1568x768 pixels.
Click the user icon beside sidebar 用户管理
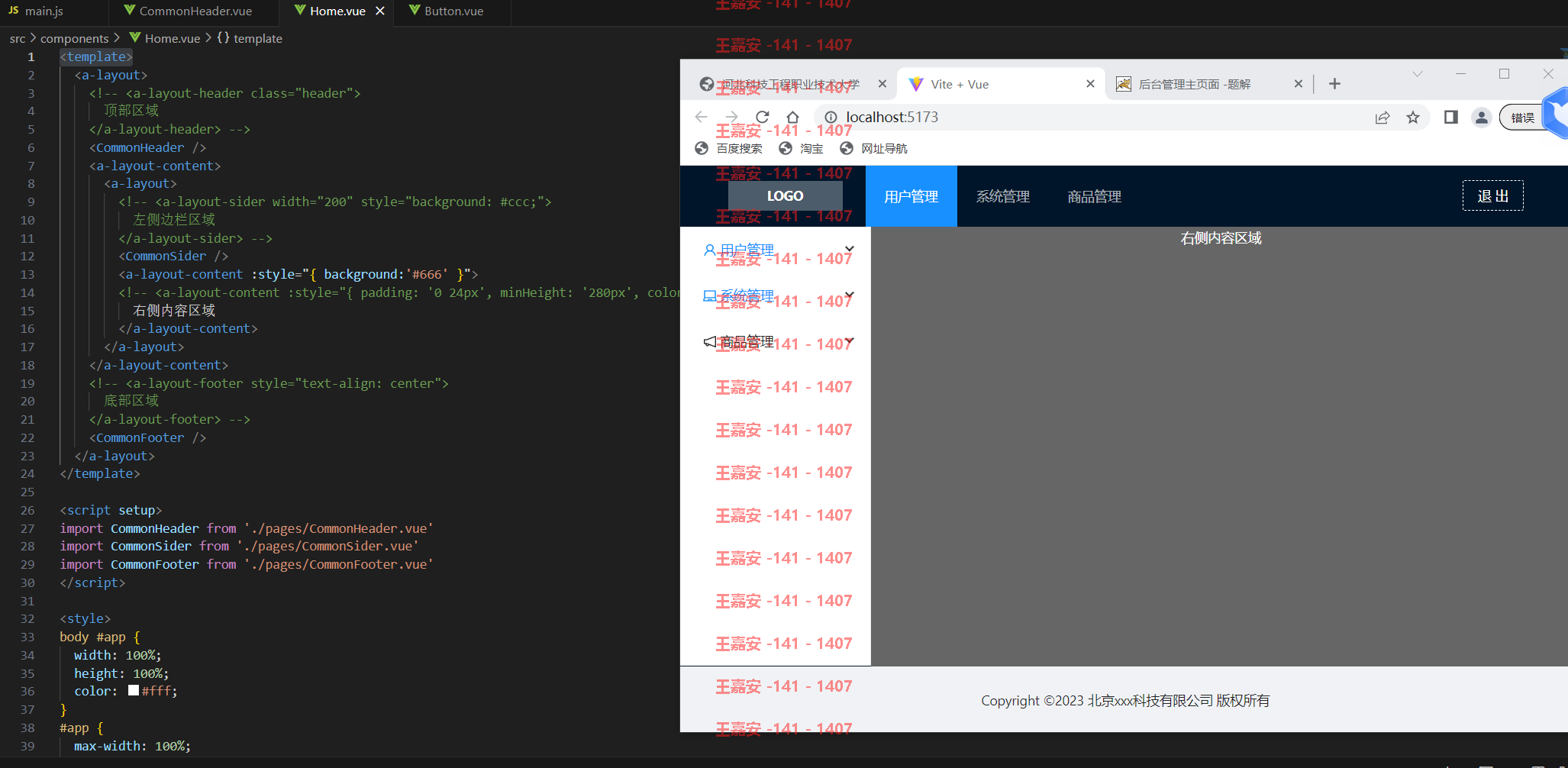coord(709,250)
